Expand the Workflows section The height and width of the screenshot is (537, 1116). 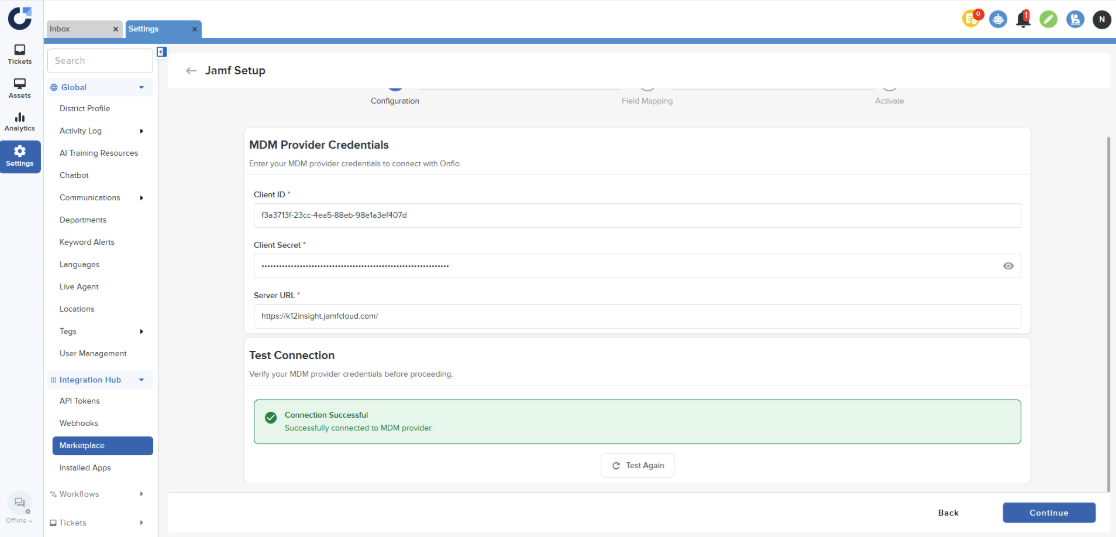point(141,494)
